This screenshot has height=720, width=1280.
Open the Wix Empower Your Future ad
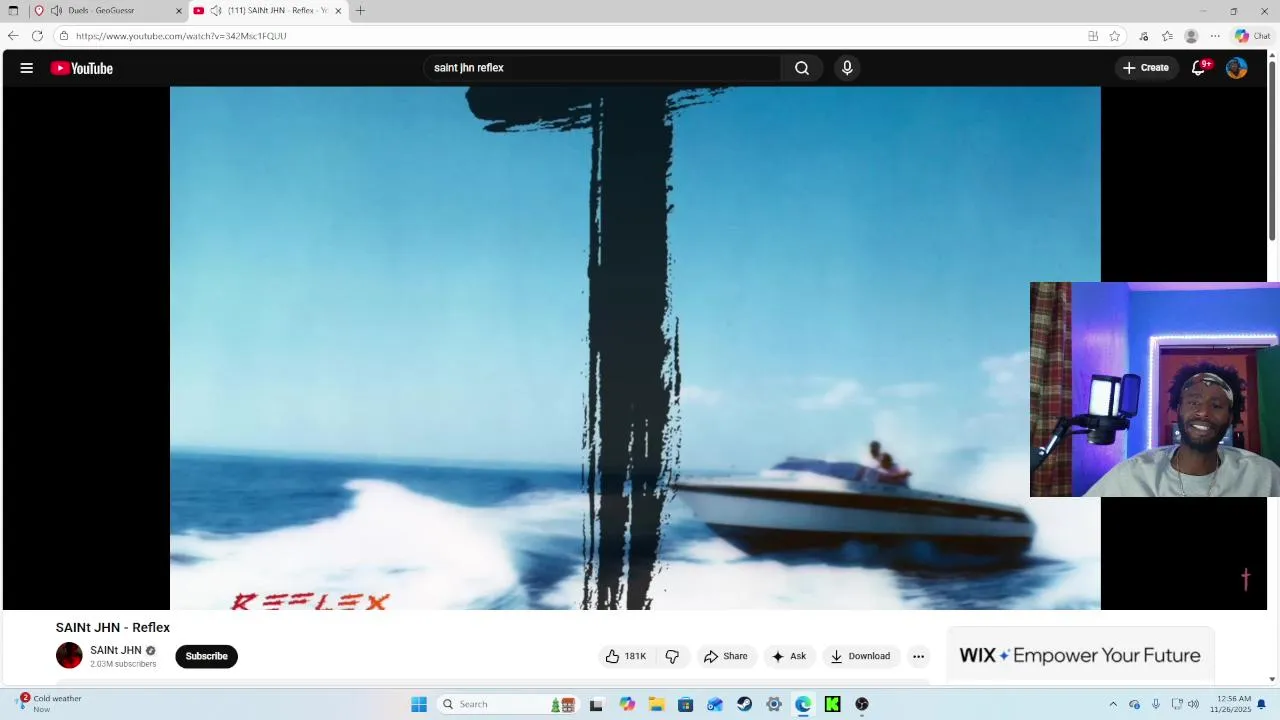click(x=1080, y=656)
